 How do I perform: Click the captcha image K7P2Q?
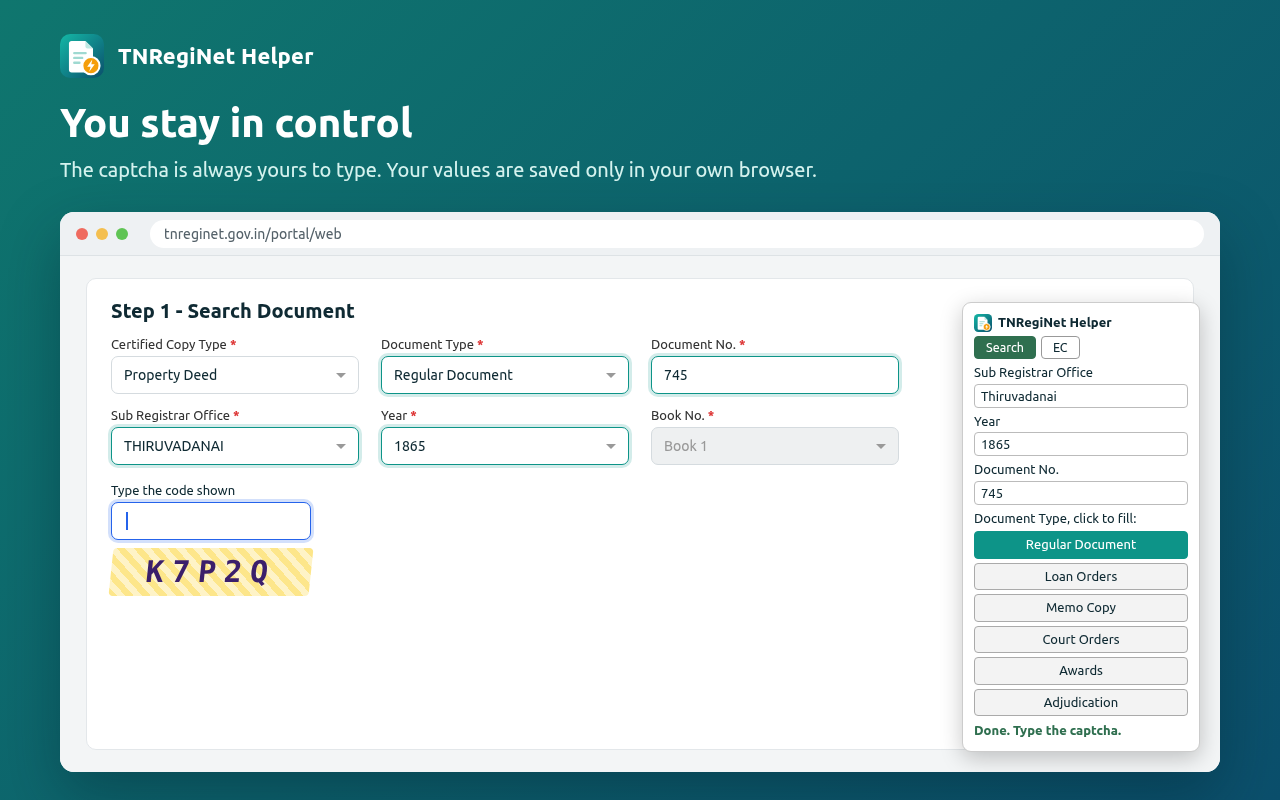[211, 572]
